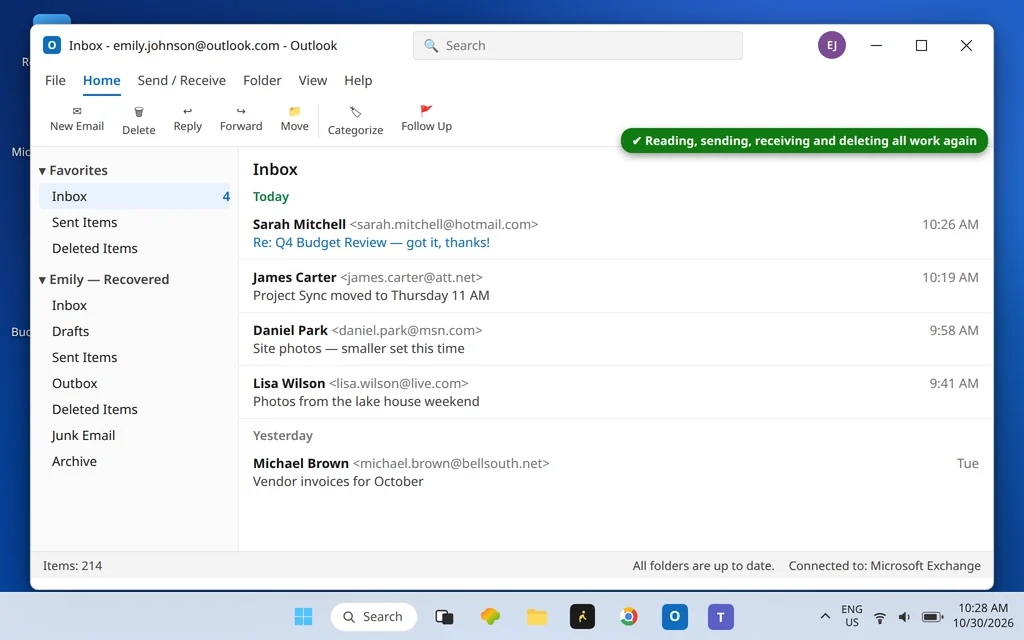Open Sent Items under Emily — Recovered

135,358
